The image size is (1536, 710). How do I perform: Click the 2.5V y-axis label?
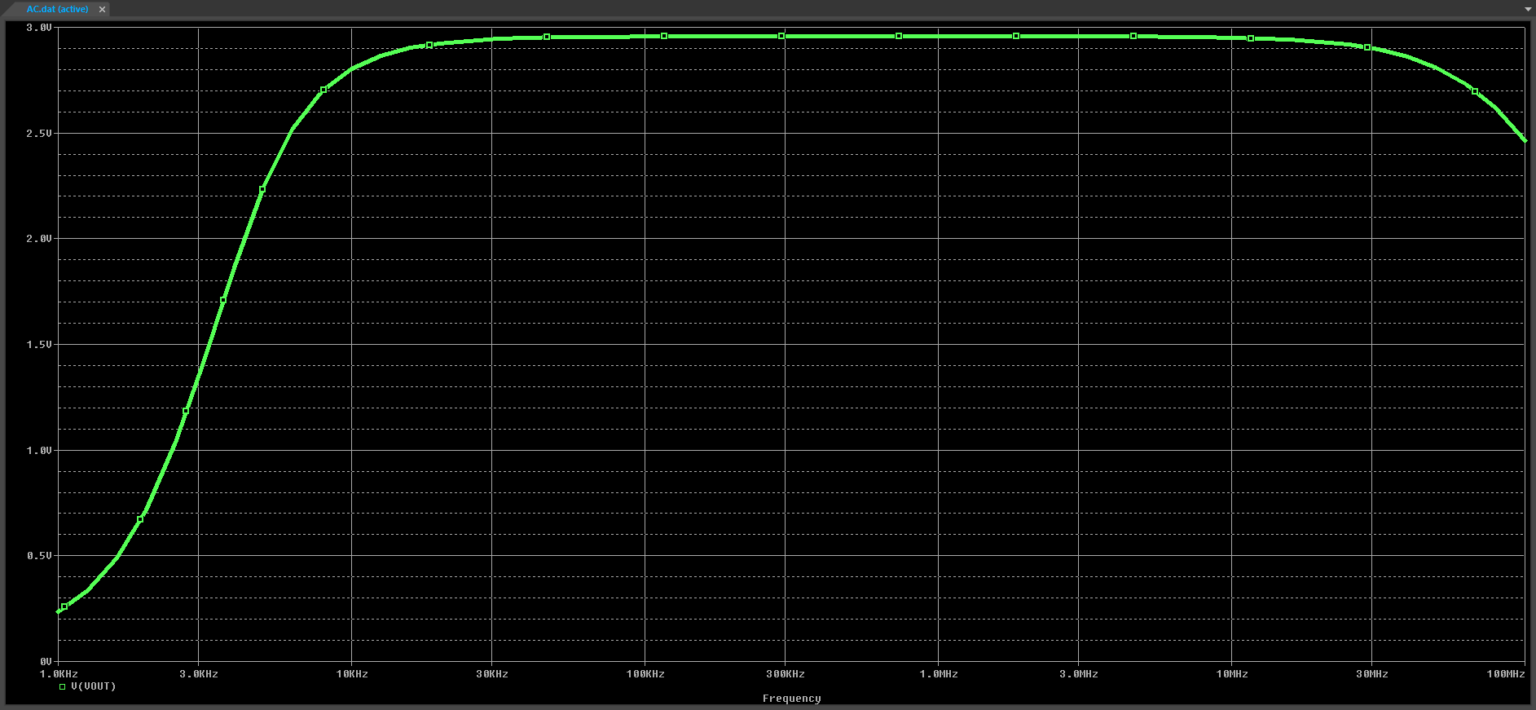click(x=39, y=133)
